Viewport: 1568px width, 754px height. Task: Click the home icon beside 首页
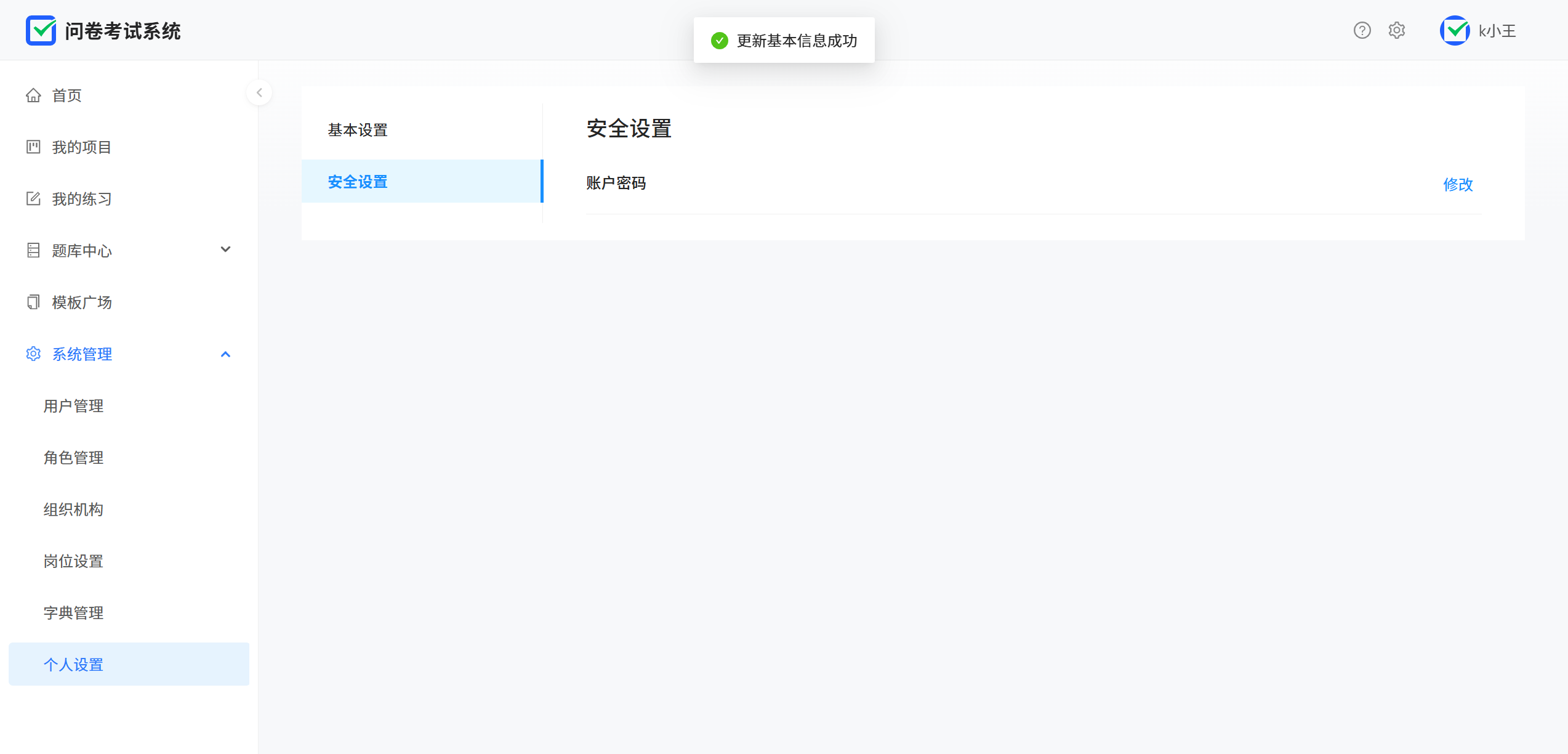tap(33, 95)
